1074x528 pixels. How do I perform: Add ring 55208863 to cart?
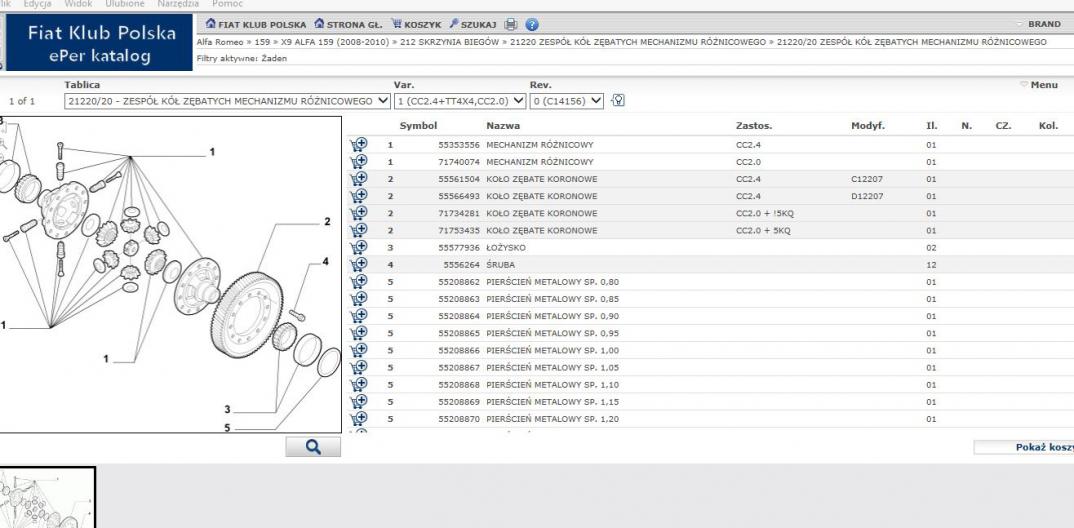pyautogui.click(x=358, y=299)
